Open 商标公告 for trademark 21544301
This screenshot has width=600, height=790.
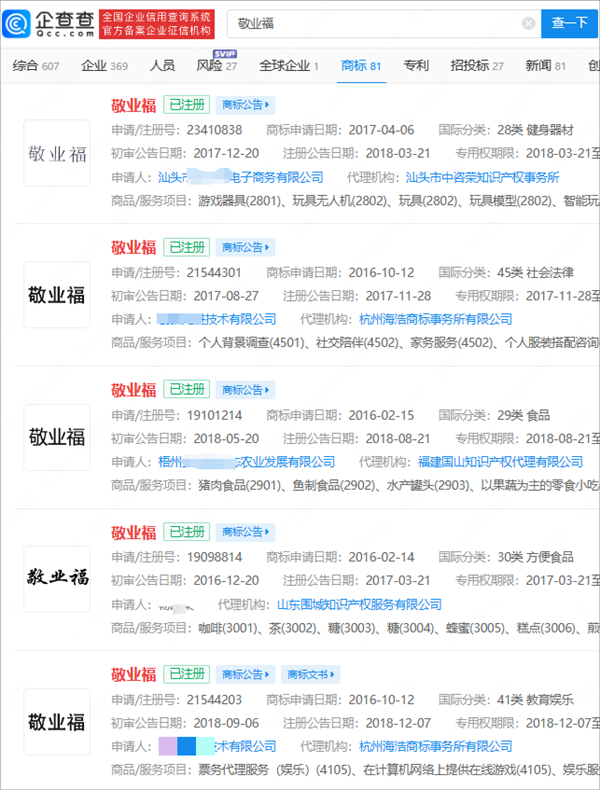click(245, 247)
